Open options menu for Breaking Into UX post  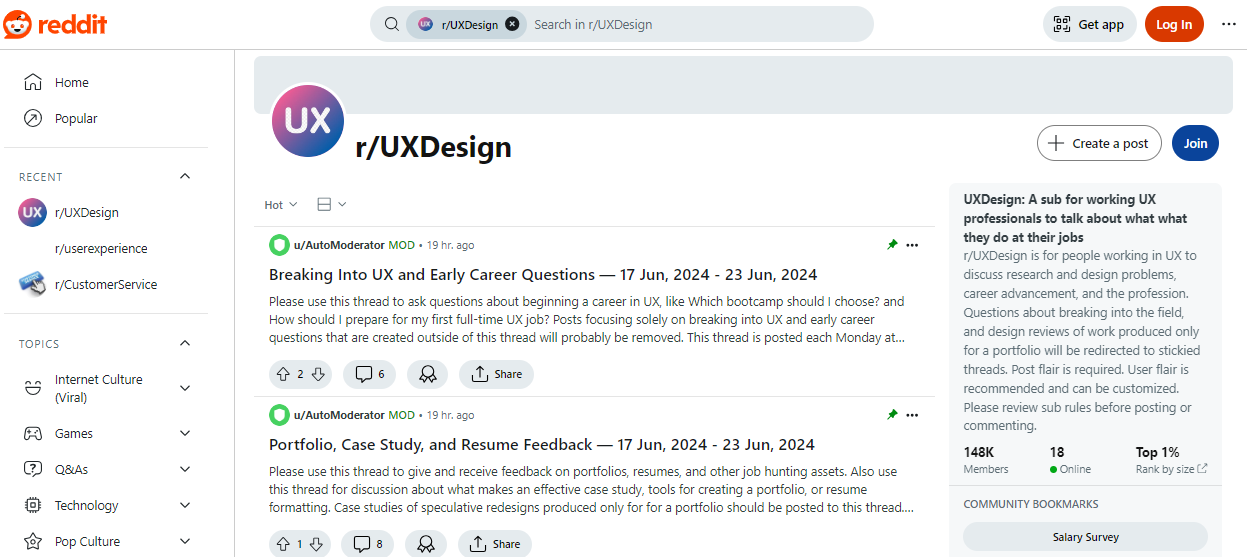tap(911, 245)
